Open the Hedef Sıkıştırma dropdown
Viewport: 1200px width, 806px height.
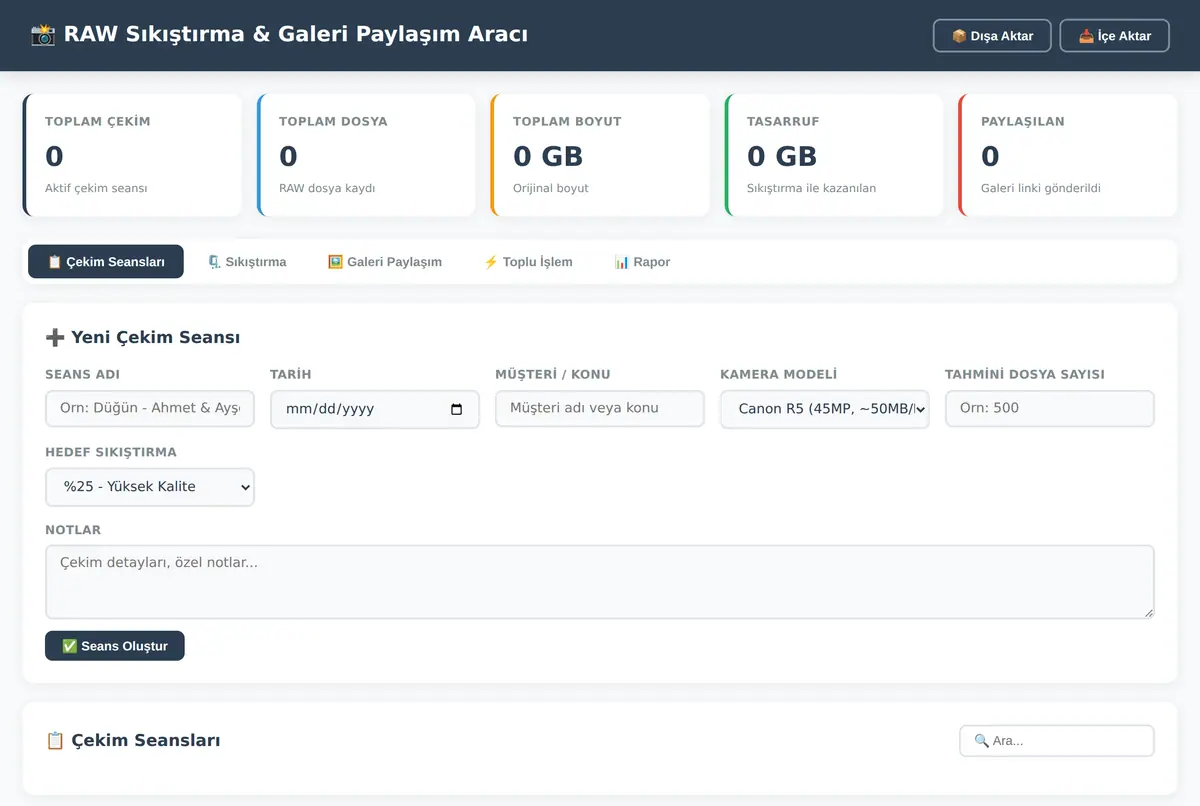point(150,487)
